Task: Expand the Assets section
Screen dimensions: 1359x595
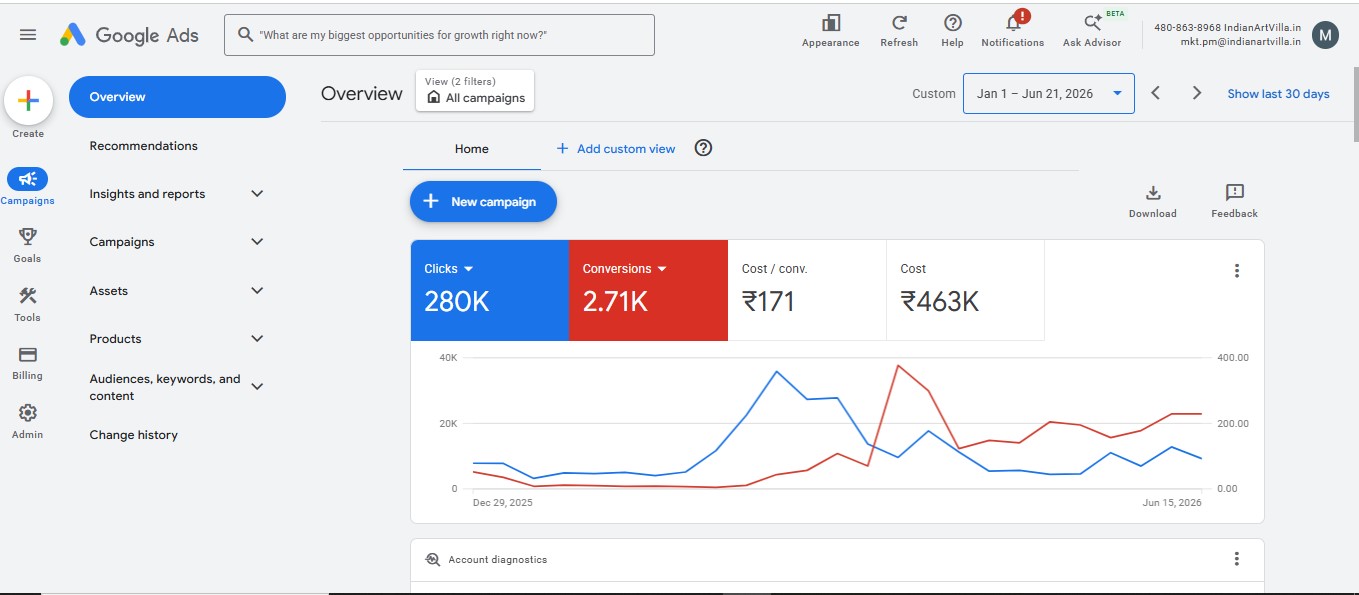Action: pyautogui.click(x=257, y=291)
